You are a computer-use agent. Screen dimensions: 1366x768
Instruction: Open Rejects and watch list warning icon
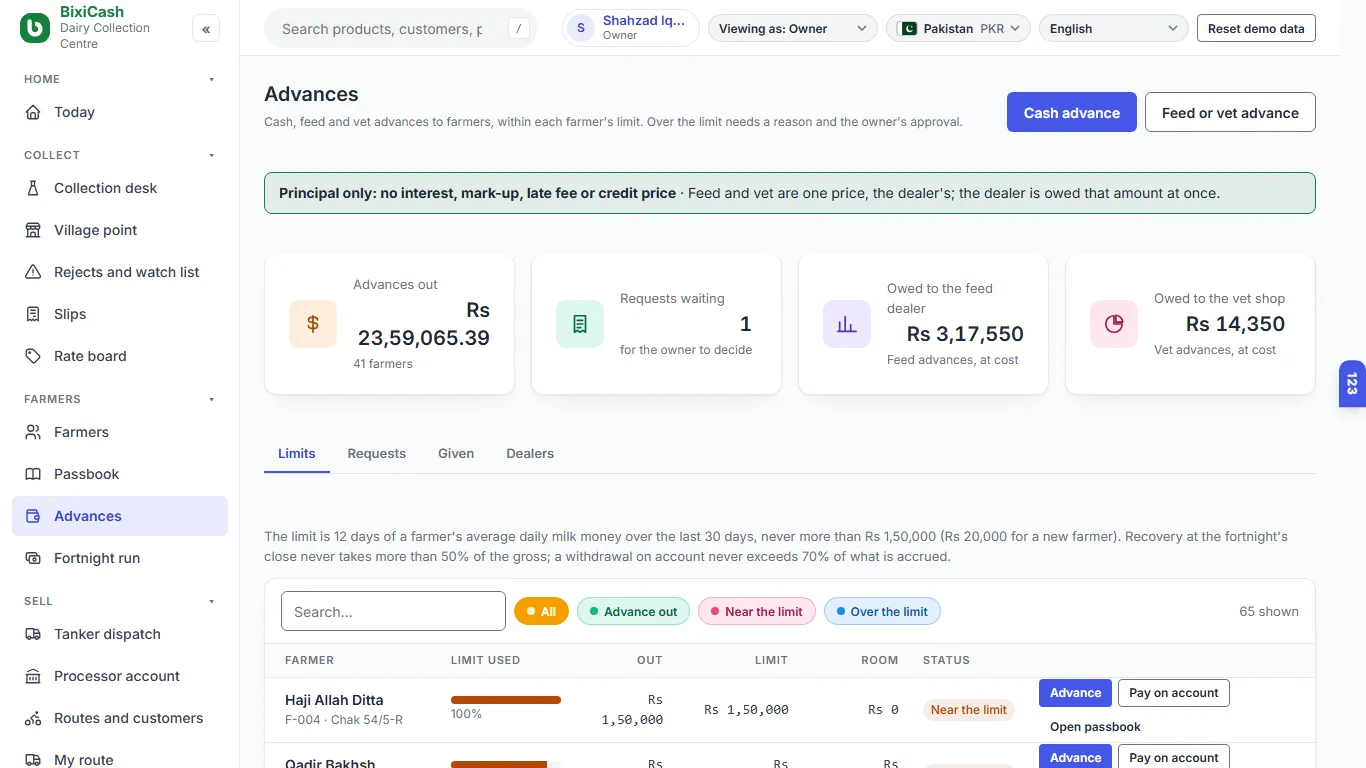33,272
